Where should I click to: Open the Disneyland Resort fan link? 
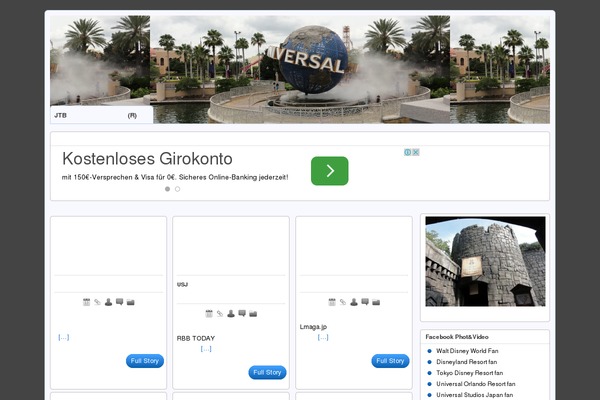(466, 362)
